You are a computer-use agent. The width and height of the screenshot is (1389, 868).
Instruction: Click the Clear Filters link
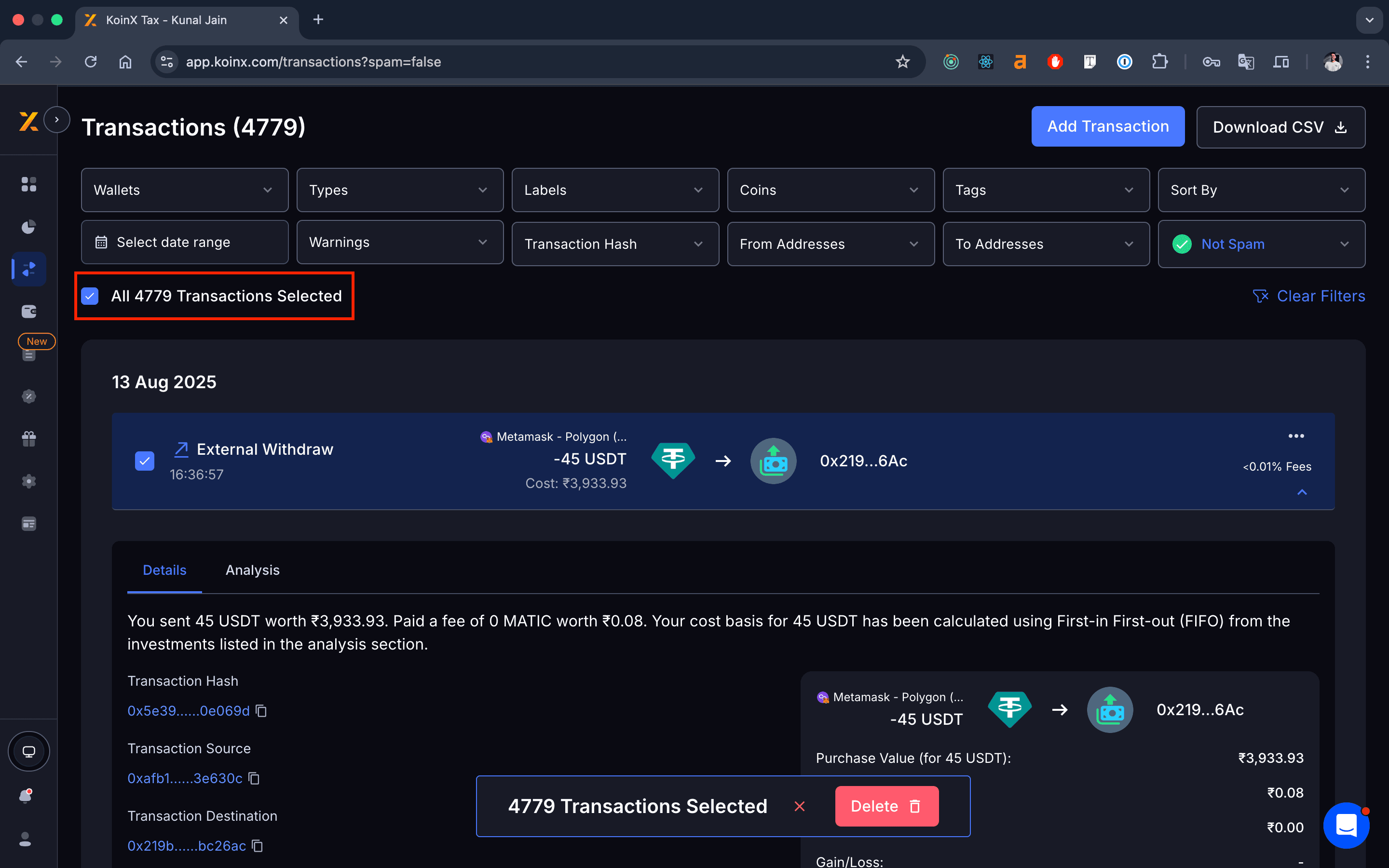(1308, 296)
